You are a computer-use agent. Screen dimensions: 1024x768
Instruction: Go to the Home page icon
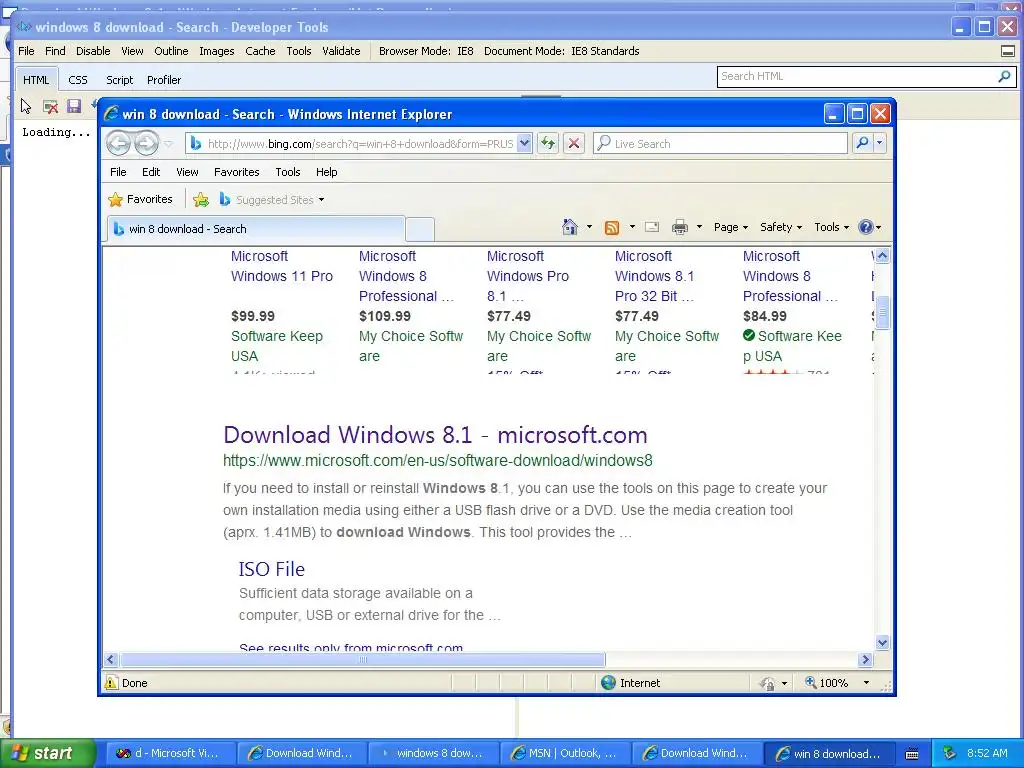point(569,227)
